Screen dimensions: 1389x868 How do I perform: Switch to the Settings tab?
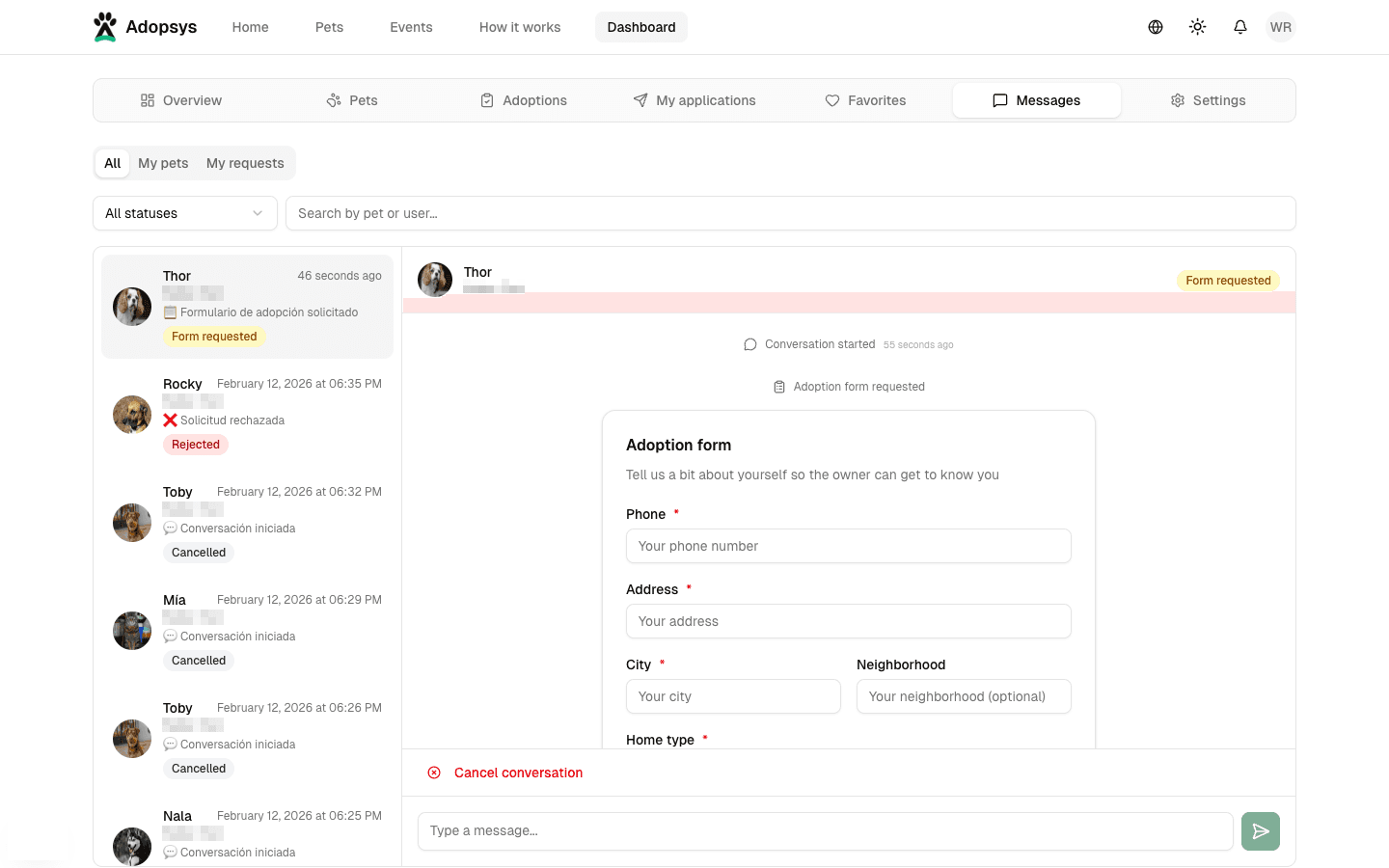(1208, 100)
